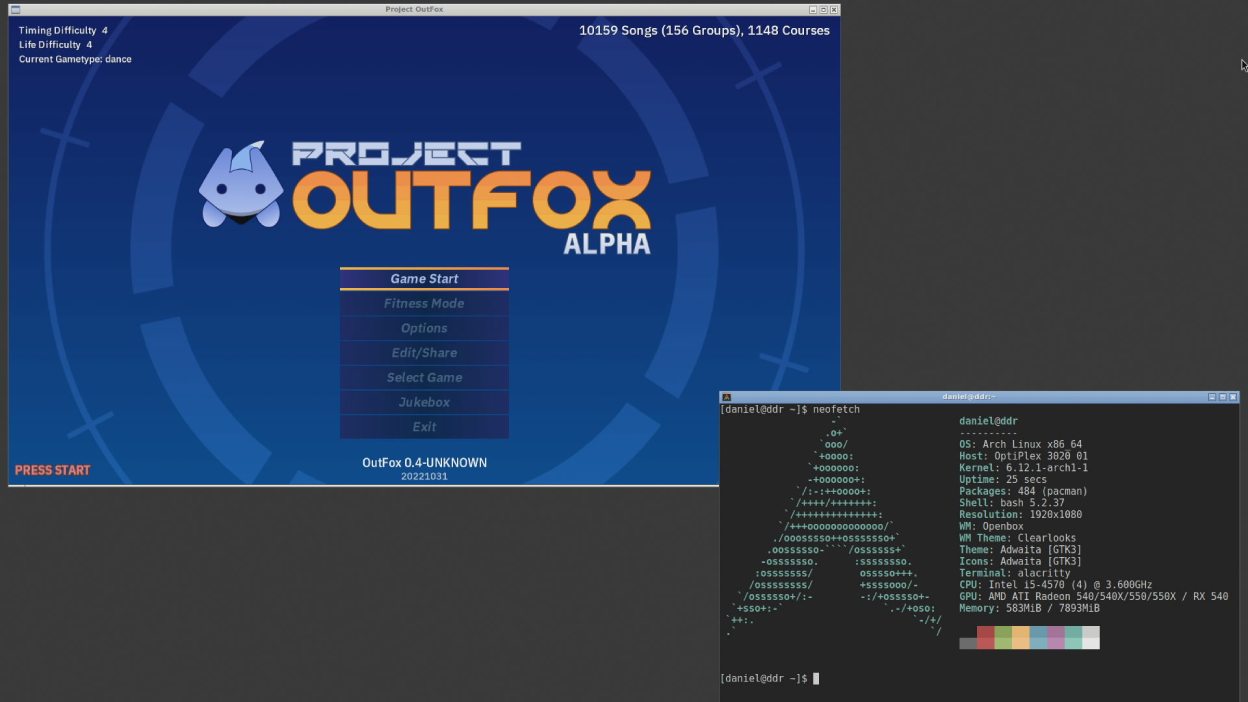Image resolution: width=1248 pixels, height=702 pixels.
Task: Click the Host: OptiPlex 3020 line
Action: coord(1023,456)
